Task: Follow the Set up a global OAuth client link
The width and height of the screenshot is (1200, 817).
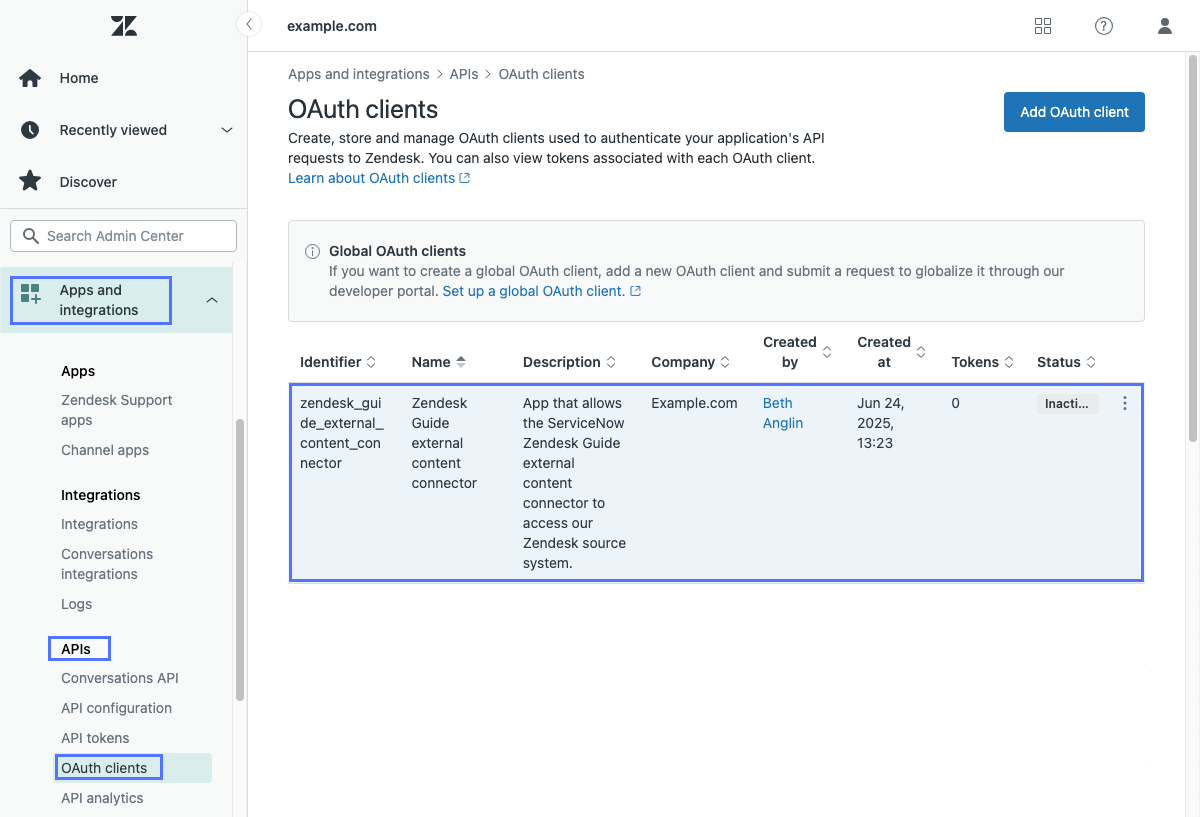Action: pyautogui.click(x=541, y=291)
